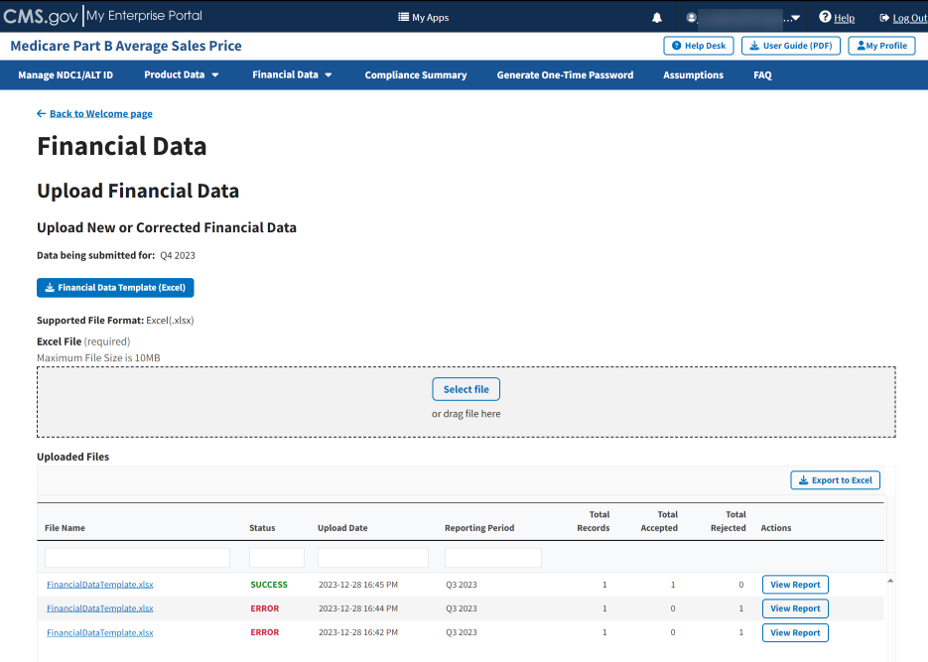Download the User Guide PDF
This screenshot has width=928, height=662.
(x=791, y=46)
